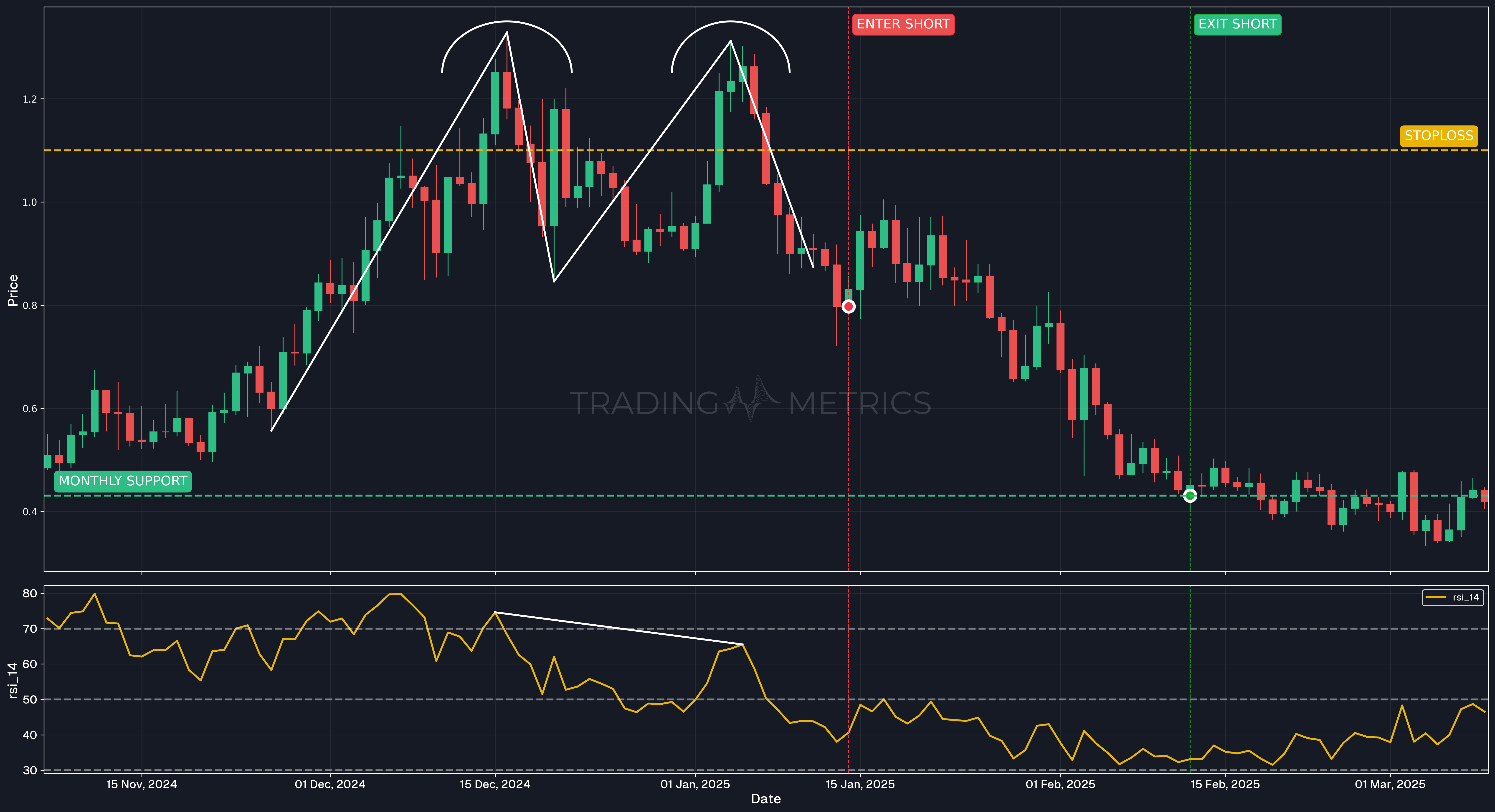
Task: Click the RSI divergence line start point
Action: [495, 613]
